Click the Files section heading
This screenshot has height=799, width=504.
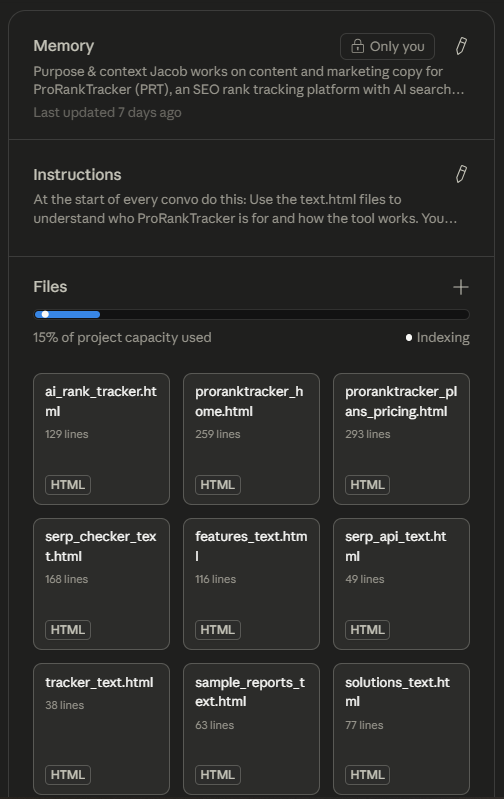coord(50,287)
